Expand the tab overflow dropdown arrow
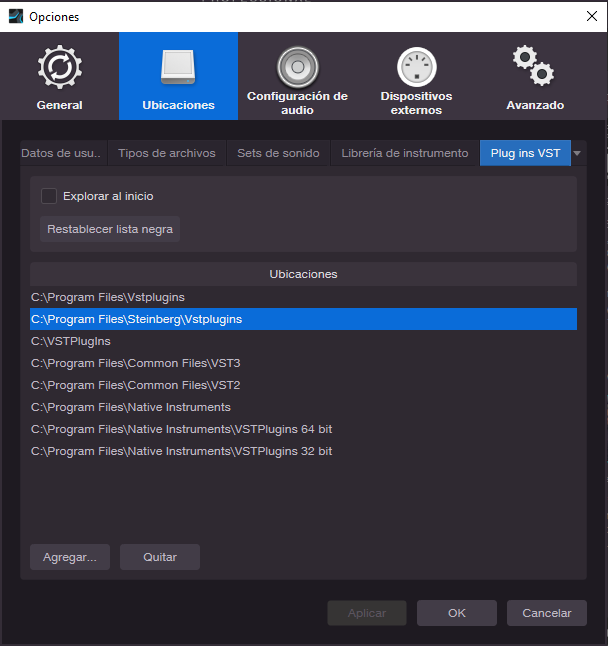The height and width of the screenshot is (646, 608). click(577, 153)
